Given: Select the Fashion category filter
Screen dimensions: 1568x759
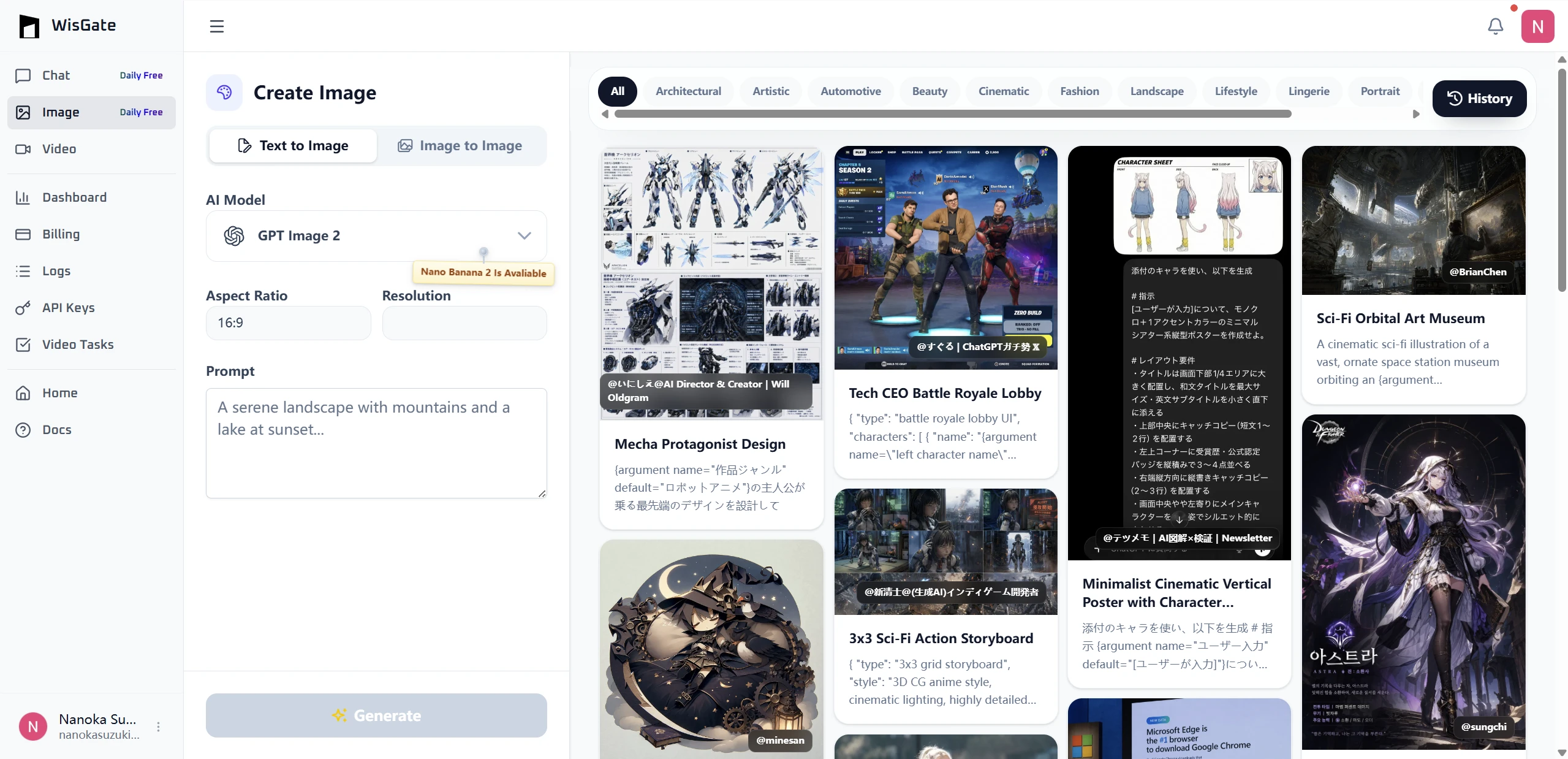Looking at the screenshot, I should [x=1080, y=91].
